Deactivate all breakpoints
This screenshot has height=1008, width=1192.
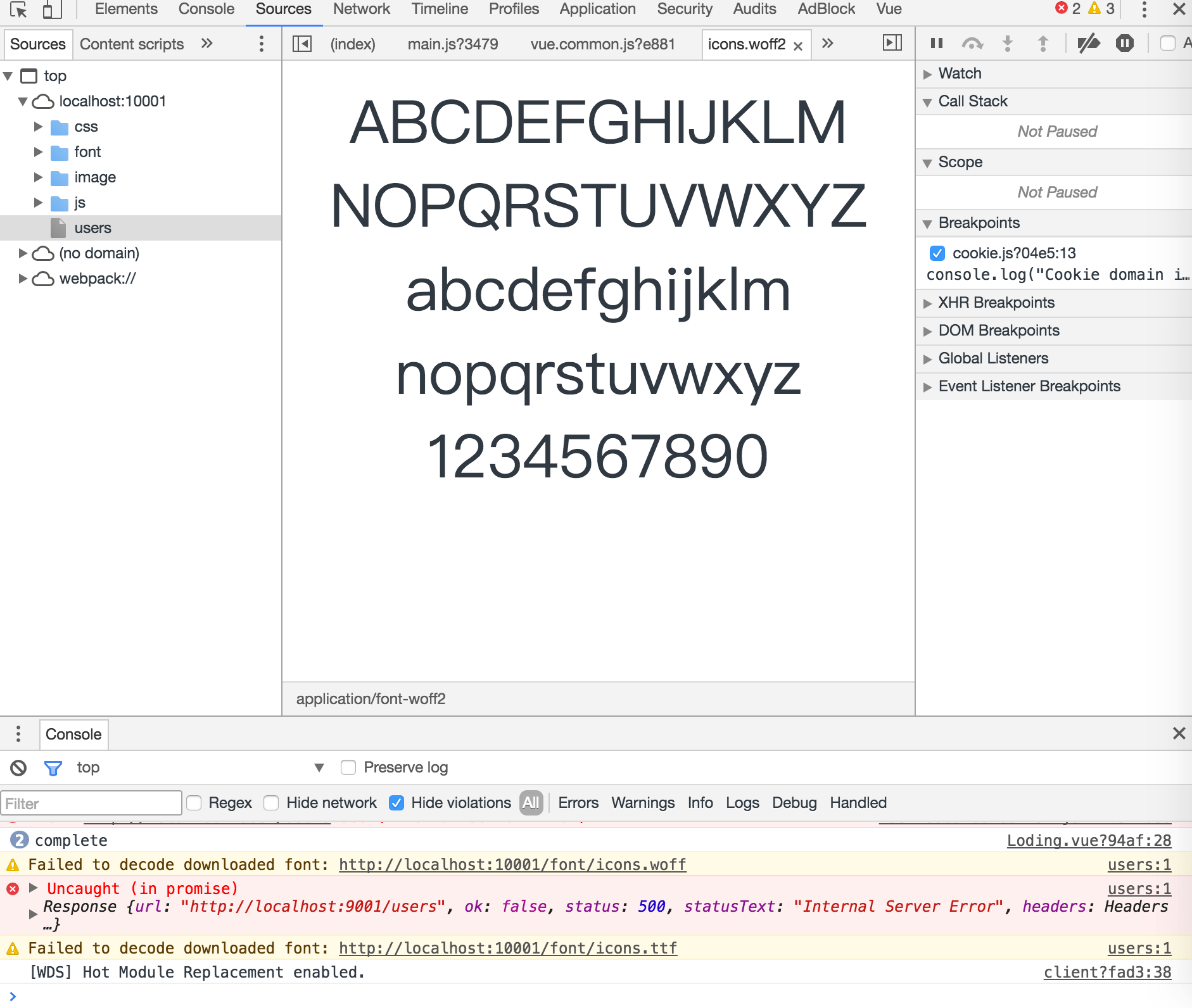click(1089, 43)
